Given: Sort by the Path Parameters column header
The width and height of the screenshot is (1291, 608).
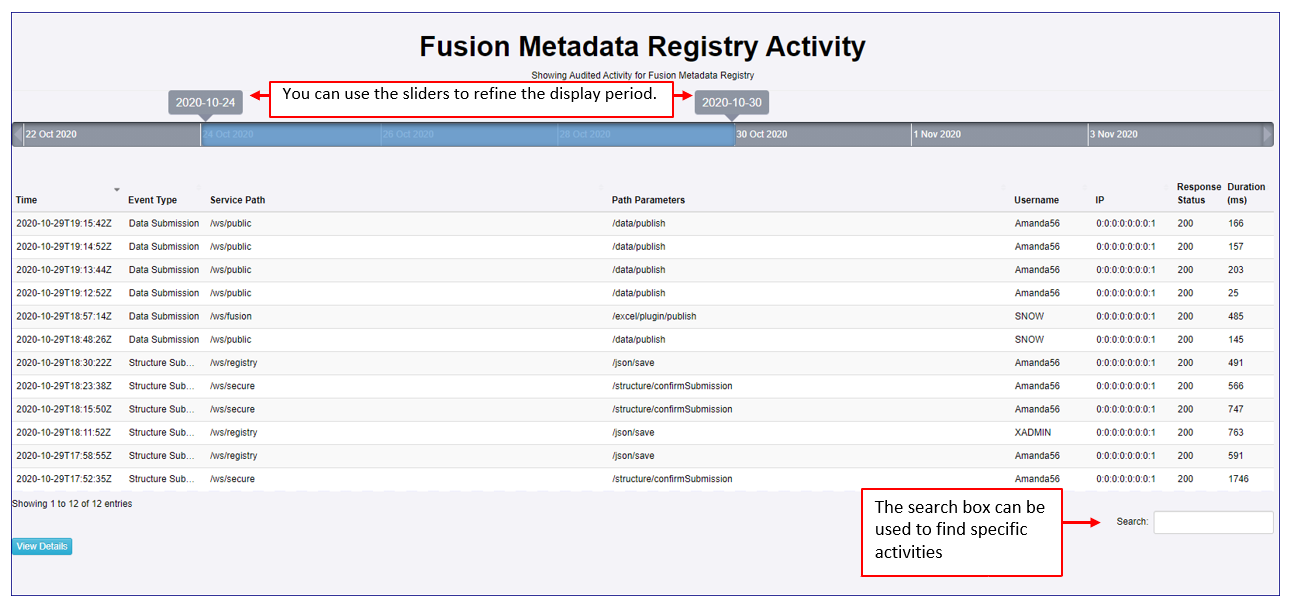Looking at the screenshot, I should point(648,200).
